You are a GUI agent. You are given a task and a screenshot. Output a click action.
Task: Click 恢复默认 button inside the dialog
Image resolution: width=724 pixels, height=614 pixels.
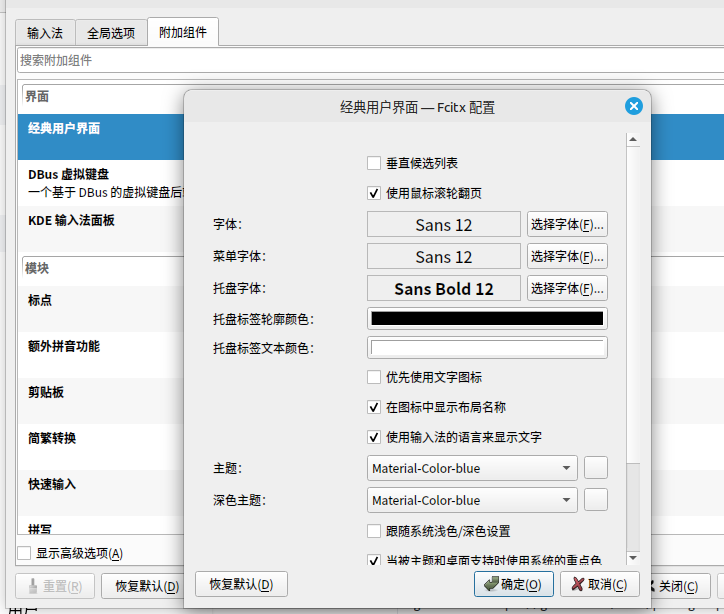tap(241, 585)
